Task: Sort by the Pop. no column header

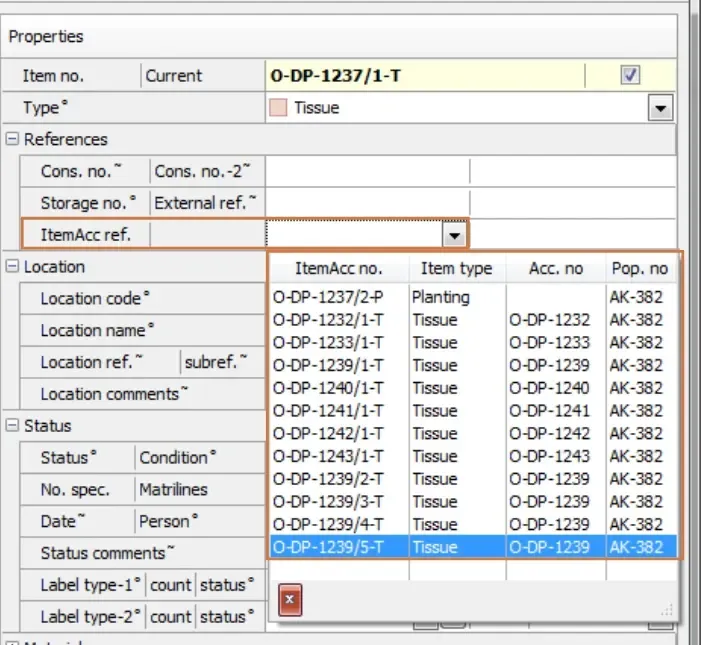Action: (x=640, y=269)
